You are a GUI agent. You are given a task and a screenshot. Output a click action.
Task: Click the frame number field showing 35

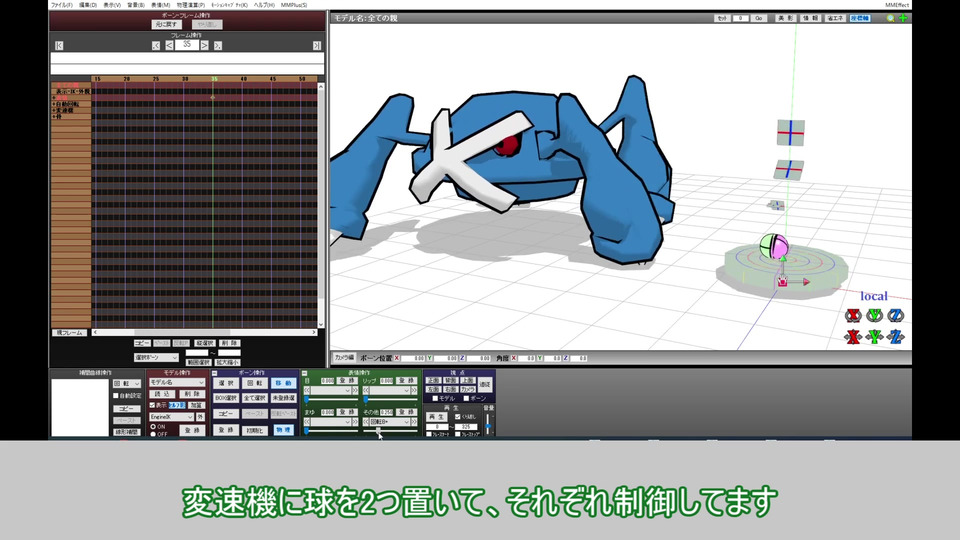click(x=187, y=45)
